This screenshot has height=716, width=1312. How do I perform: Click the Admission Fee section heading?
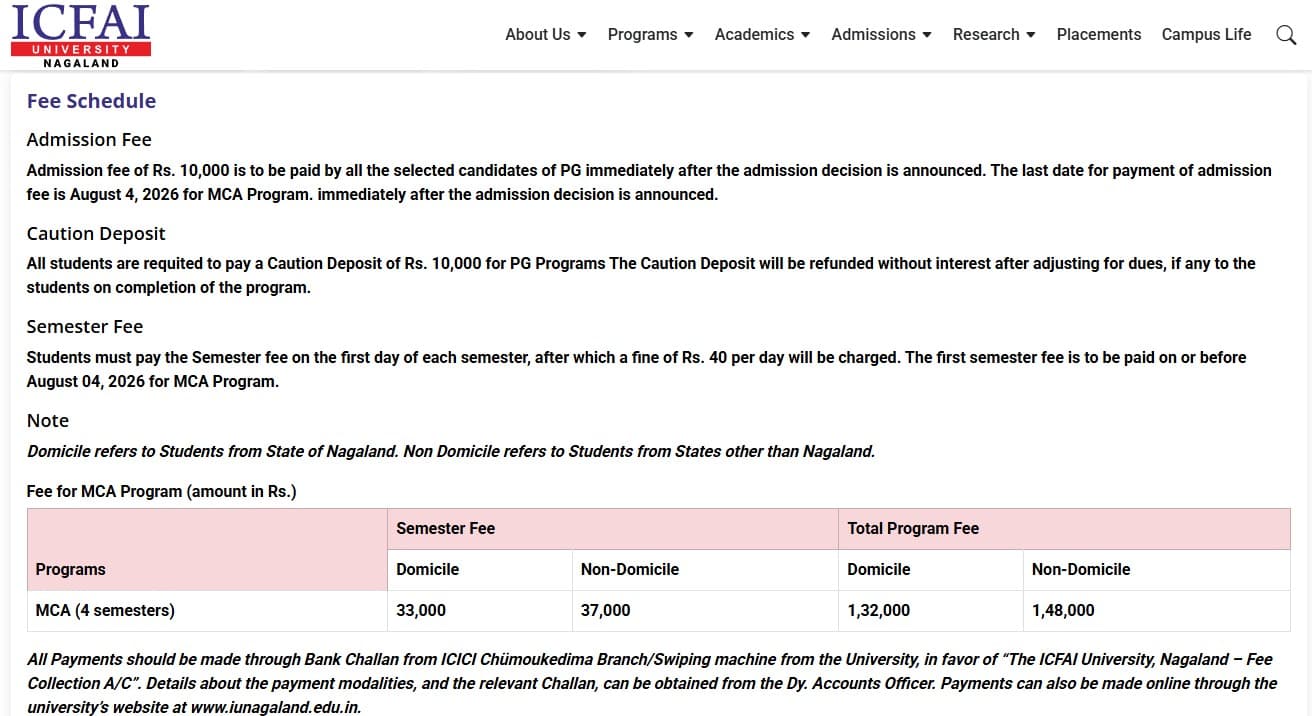click(89, 139)
